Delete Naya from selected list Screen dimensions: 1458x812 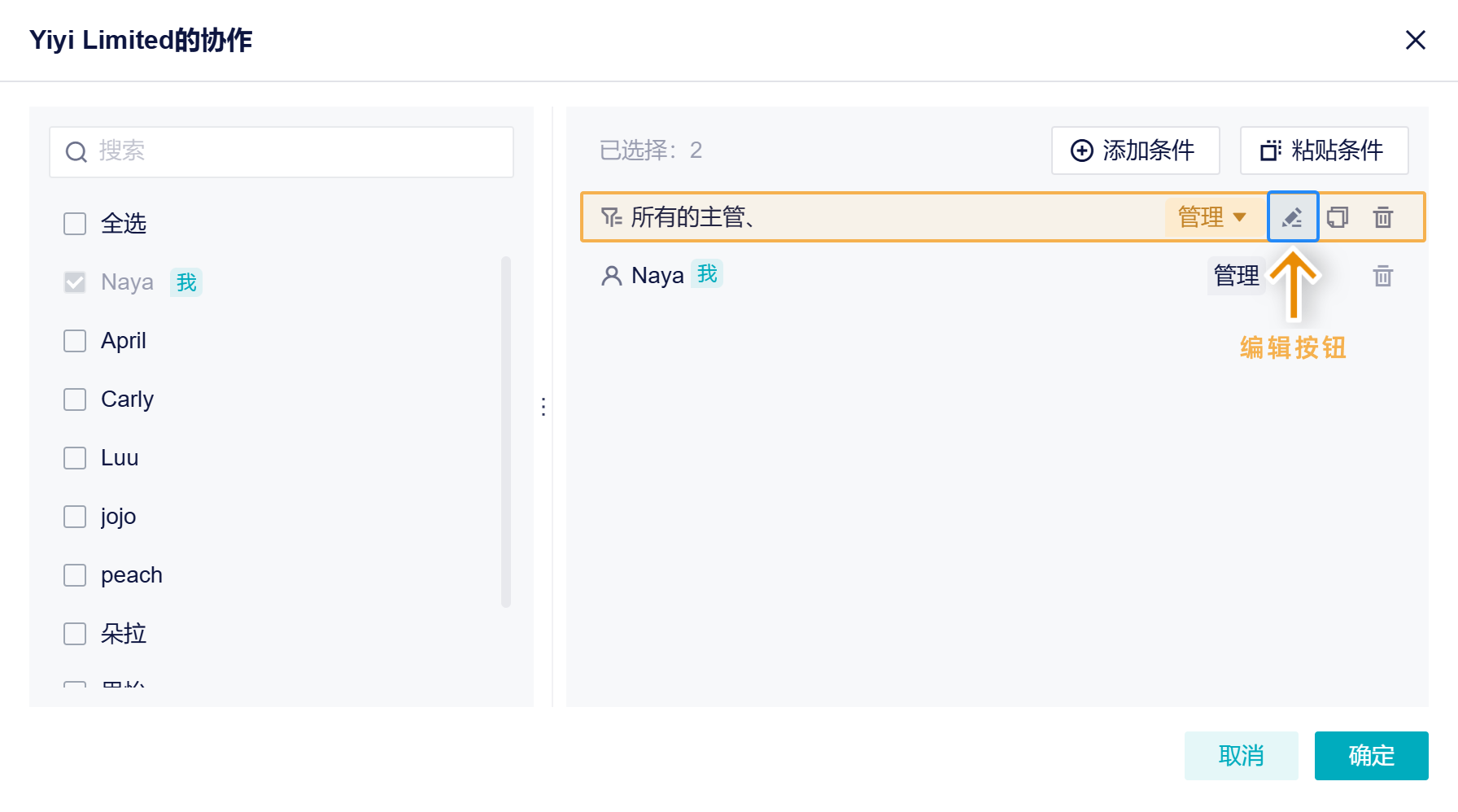pyautogui.click(x=1383, y=276)
